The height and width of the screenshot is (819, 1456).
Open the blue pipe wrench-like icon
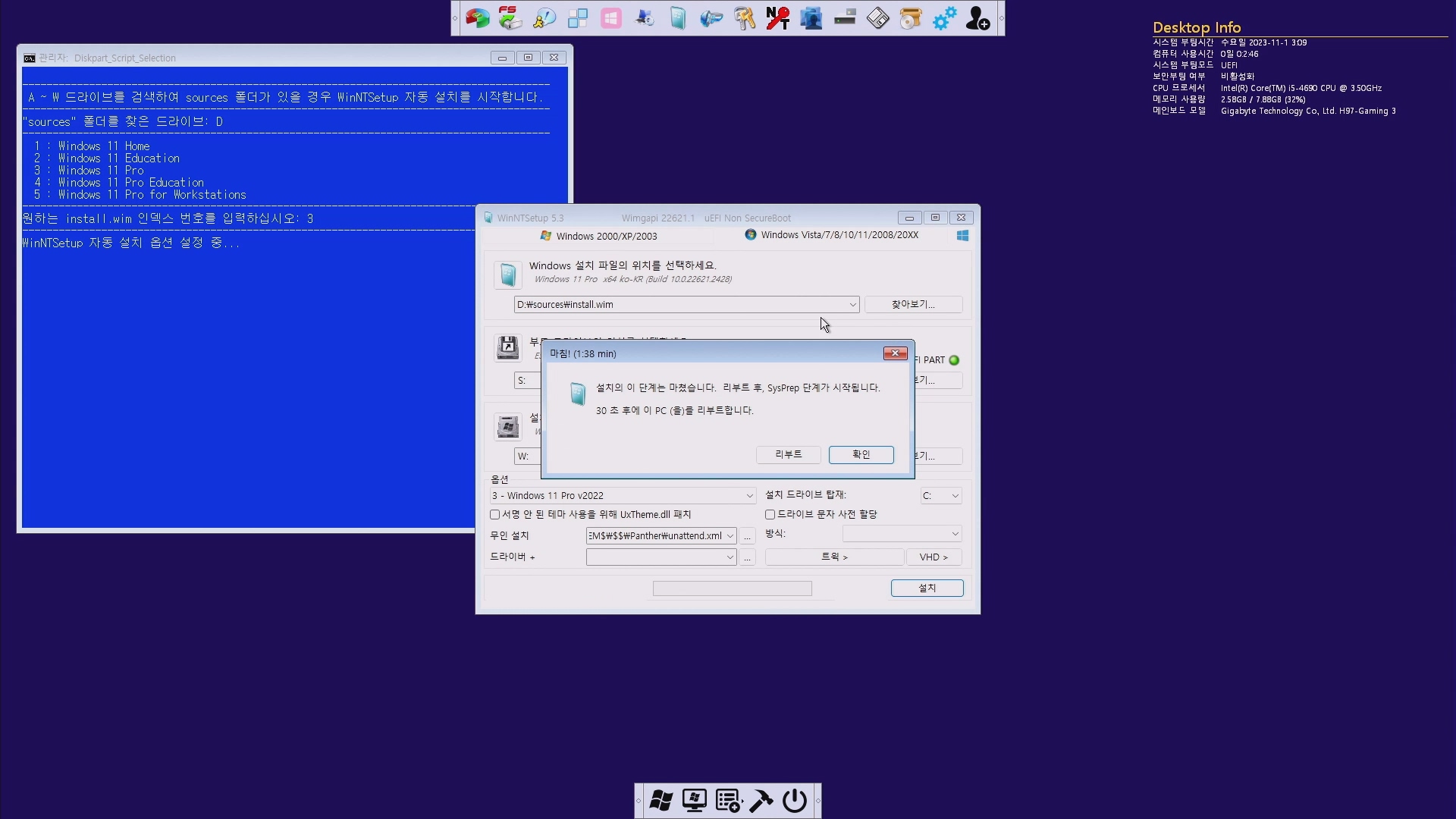(x=711, y=18)
